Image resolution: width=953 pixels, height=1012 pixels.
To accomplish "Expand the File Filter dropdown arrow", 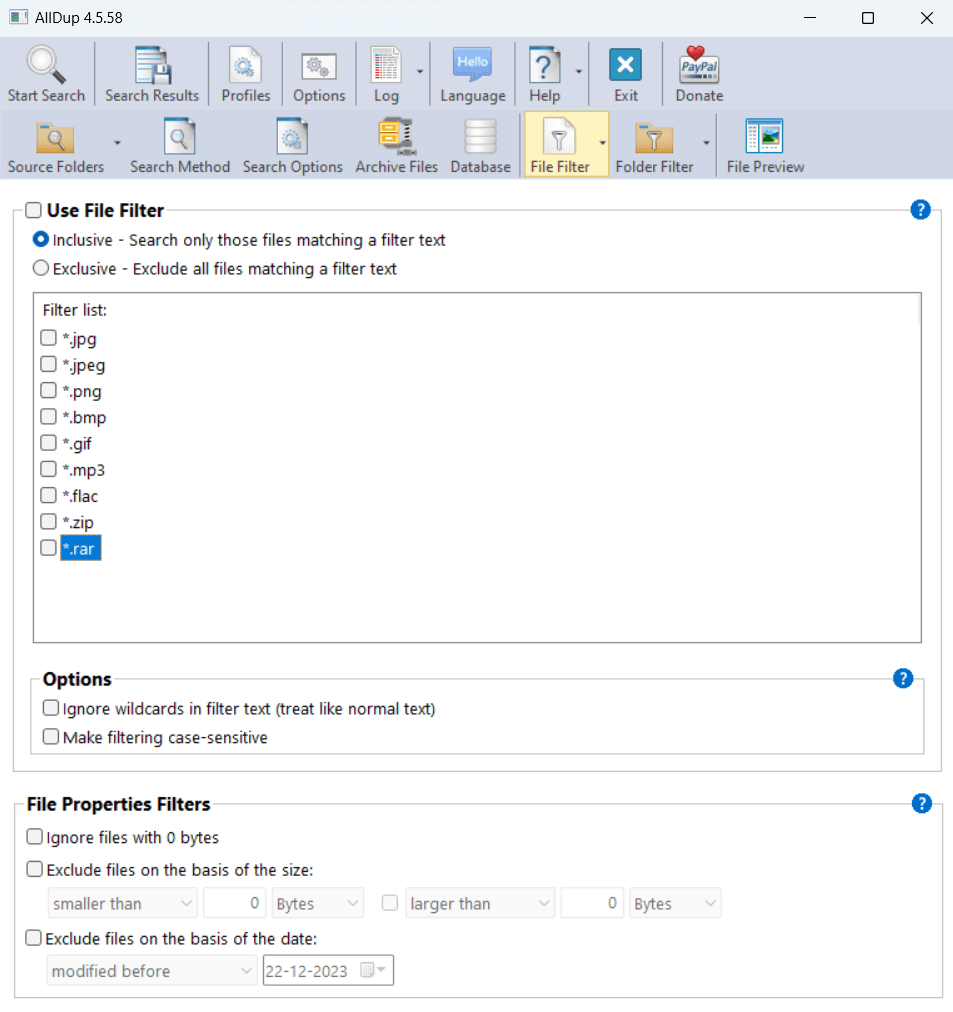I will 602,143.
